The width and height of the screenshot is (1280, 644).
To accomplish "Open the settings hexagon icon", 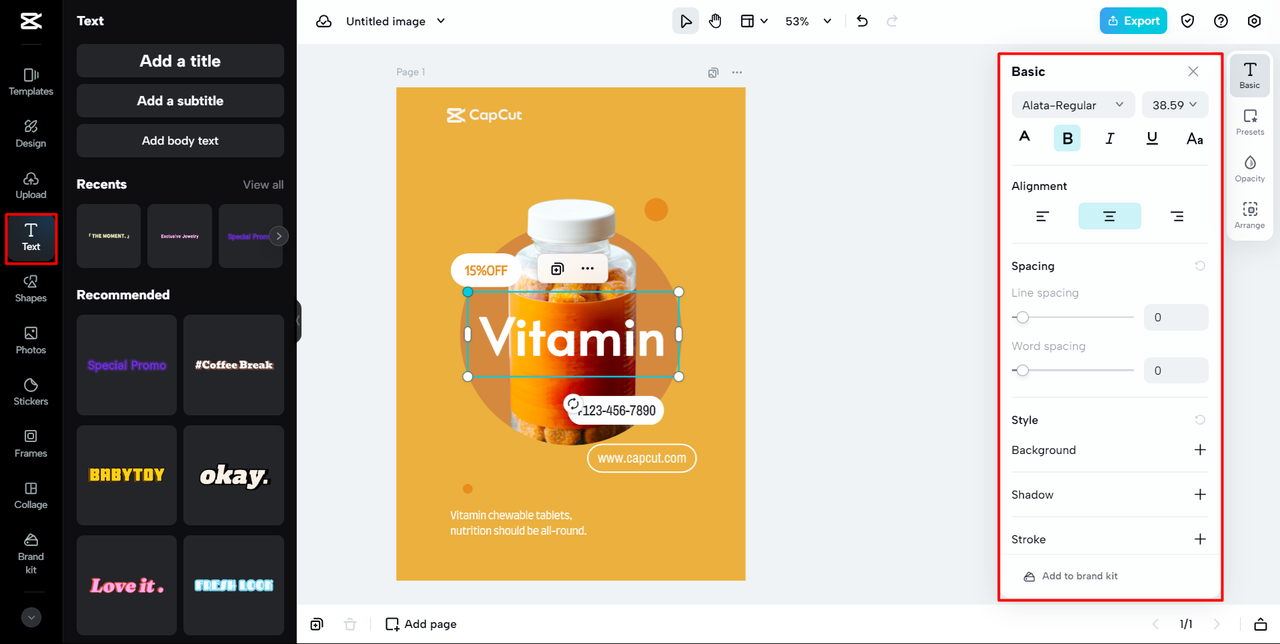I will [x=1255, y=21].
